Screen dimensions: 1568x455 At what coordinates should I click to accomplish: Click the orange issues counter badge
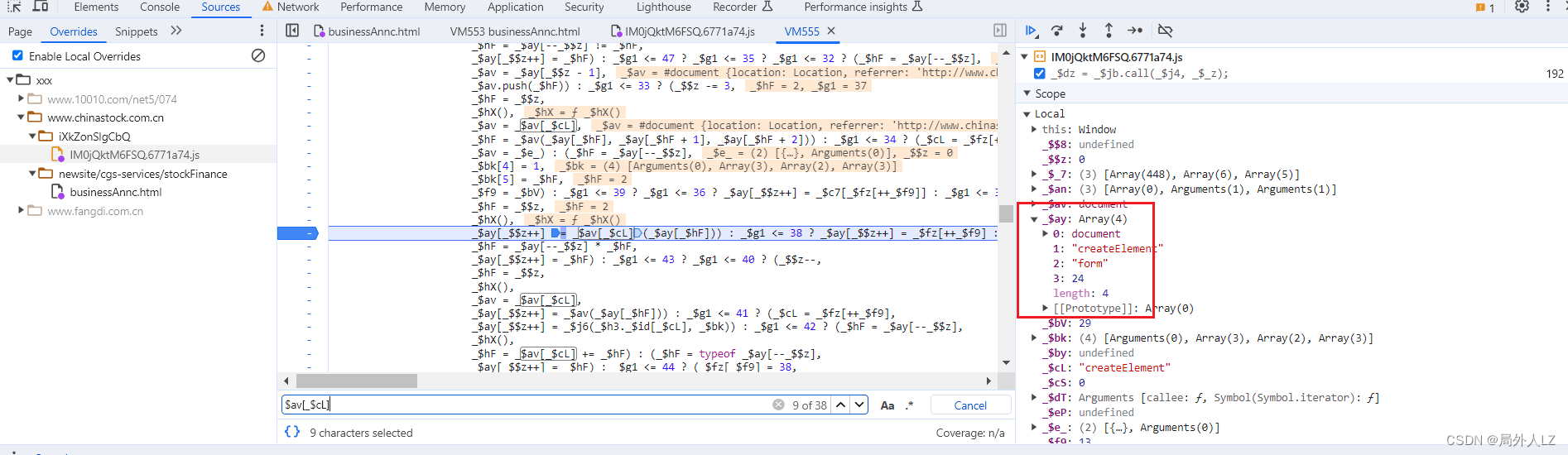pyautogui.click(x=1485, y=7)
